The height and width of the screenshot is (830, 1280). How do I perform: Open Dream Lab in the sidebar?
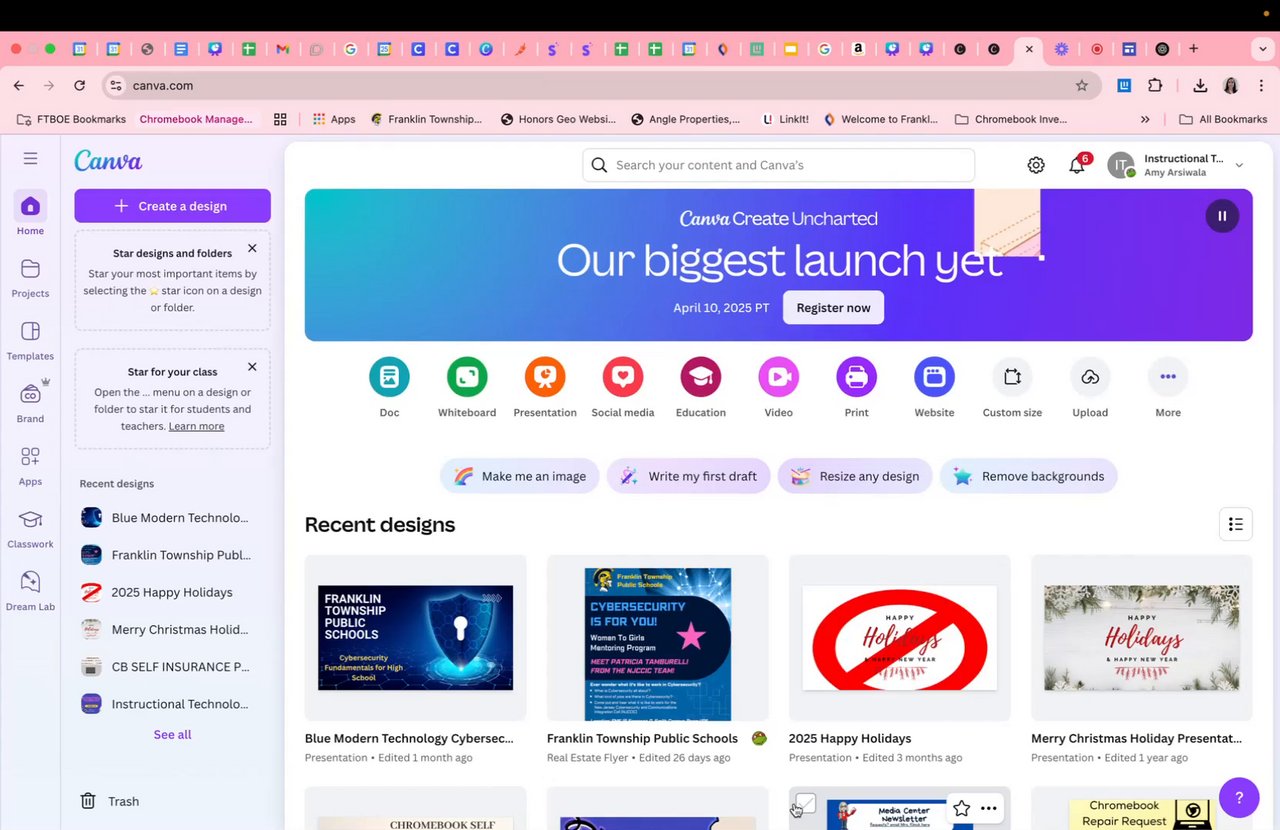pos(30,590)
